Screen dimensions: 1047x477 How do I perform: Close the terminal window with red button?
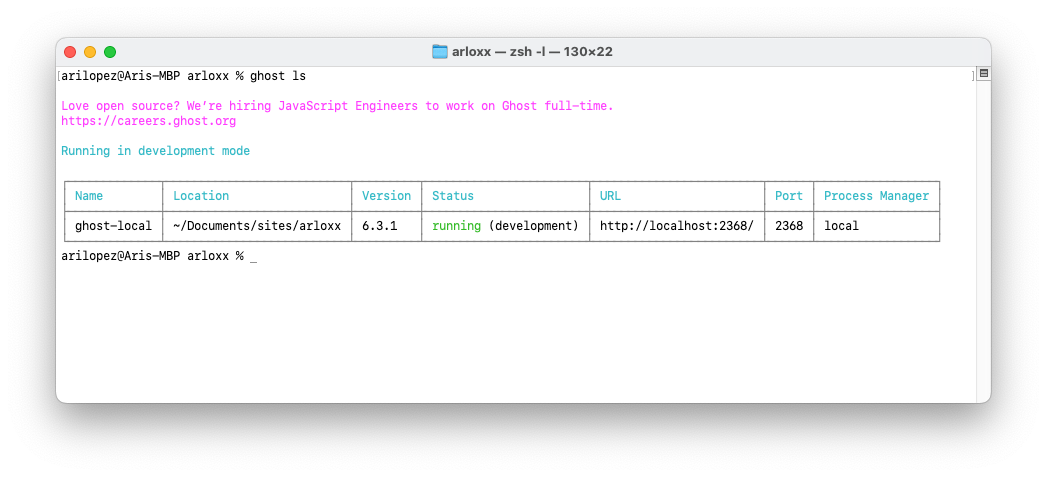point(70,52)
